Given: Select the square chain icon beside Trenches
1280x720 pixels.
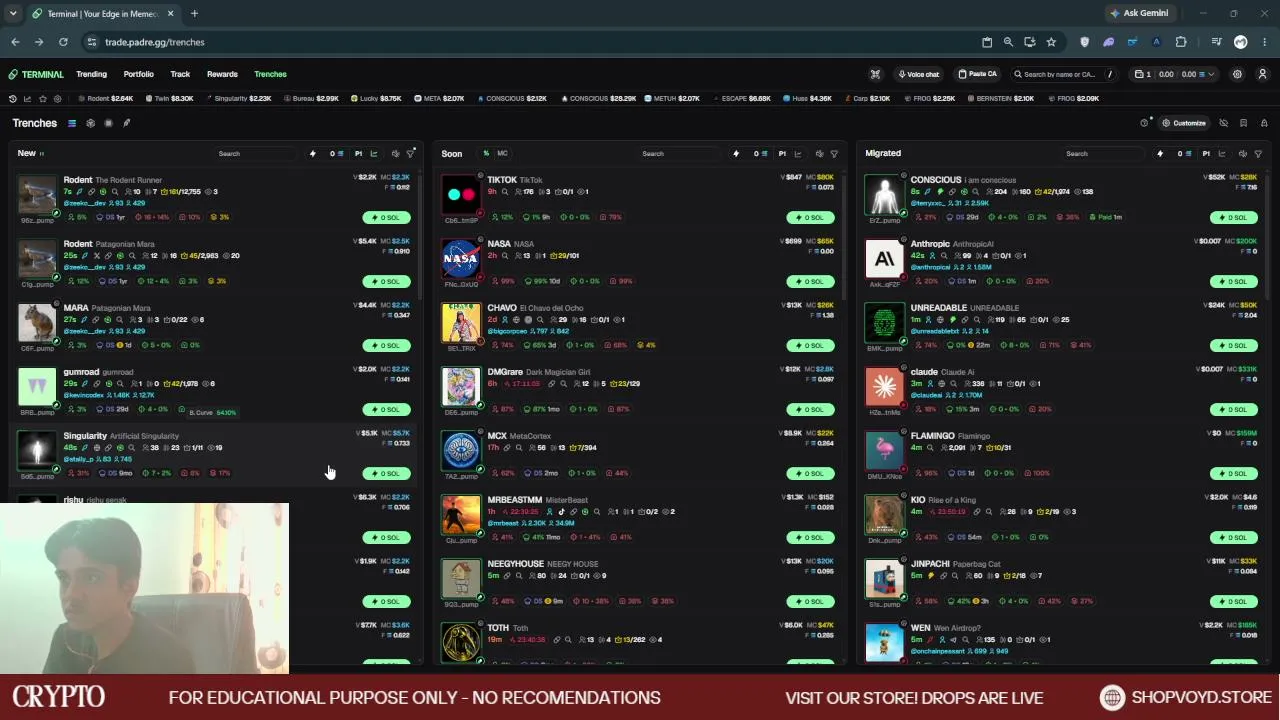Looking at the screenshot, I should click(108, 123).
